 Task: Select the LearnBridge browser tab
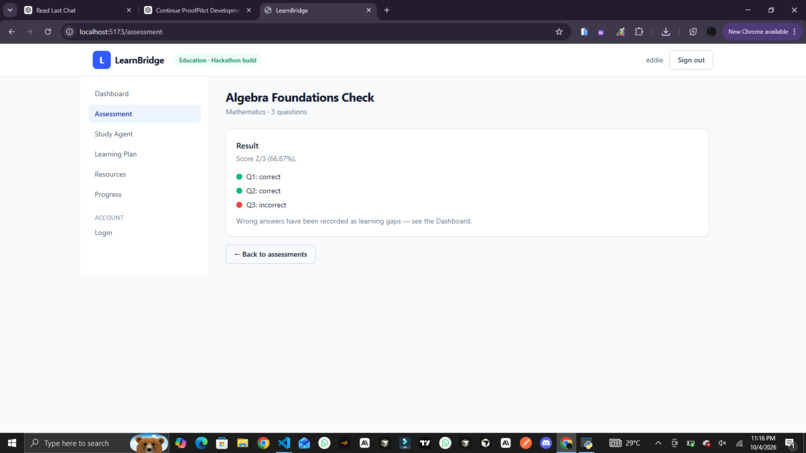pos(318,10)
